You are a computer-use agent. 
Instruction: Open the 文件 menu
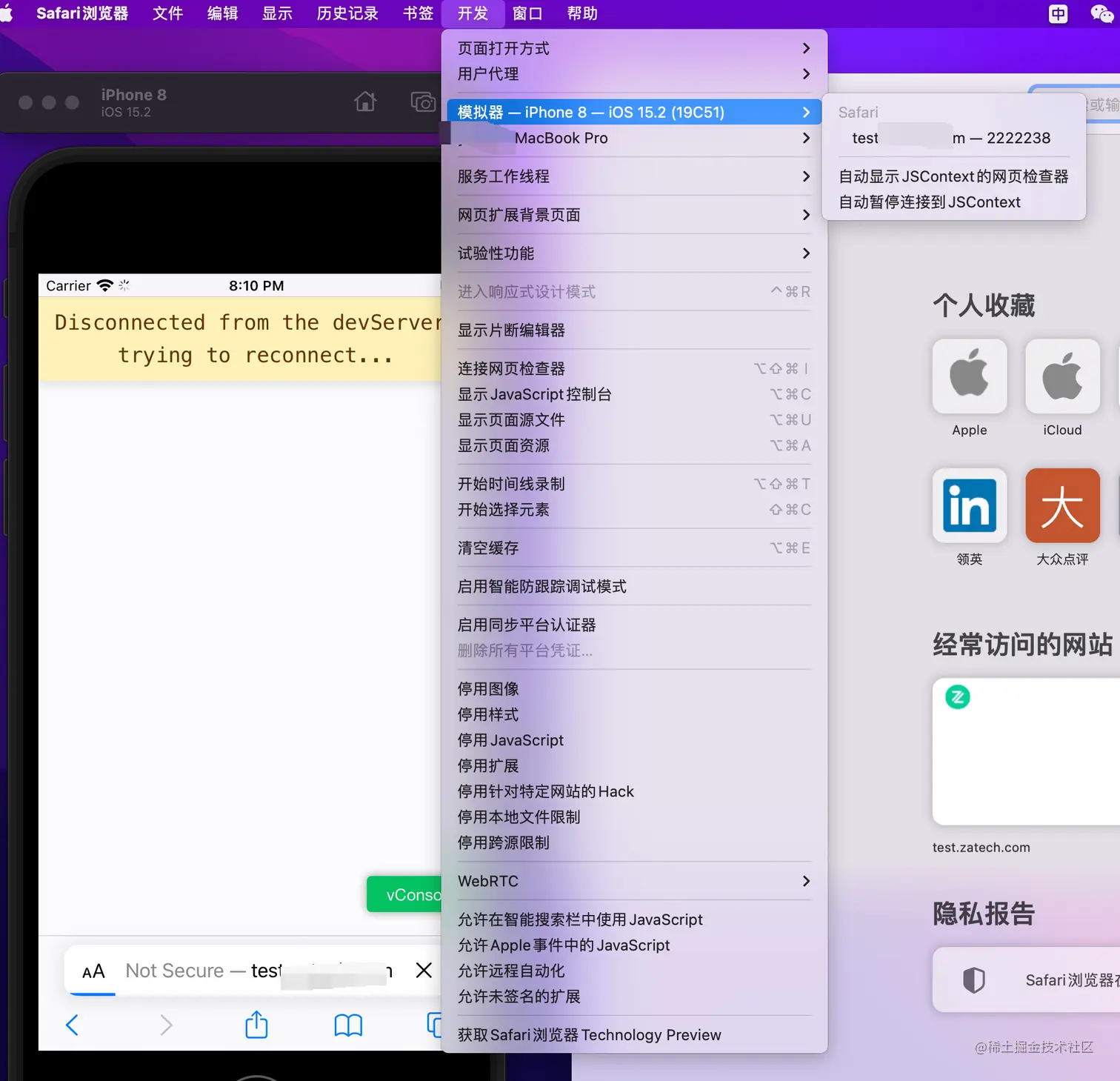pos(167,13)
